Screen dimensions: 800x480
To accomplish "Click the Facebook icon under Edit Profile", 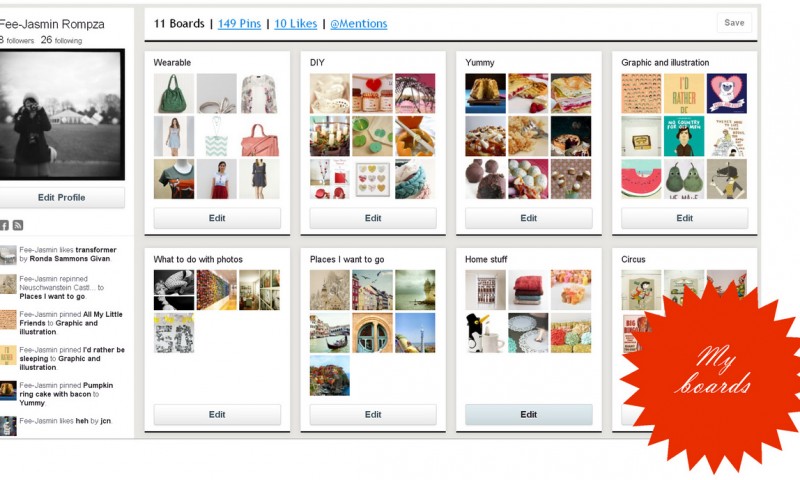I will [4, 225].
